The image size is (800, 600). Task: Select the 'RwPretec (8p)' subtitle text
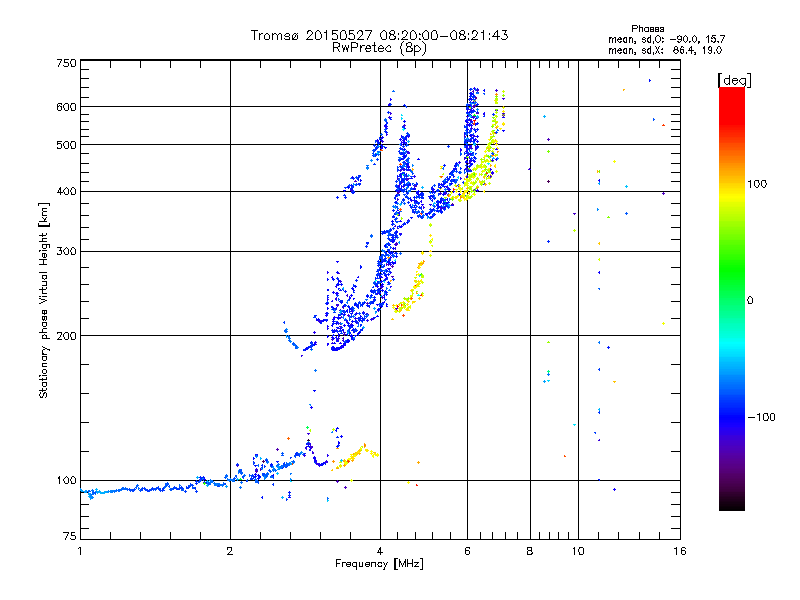point(379,48)
